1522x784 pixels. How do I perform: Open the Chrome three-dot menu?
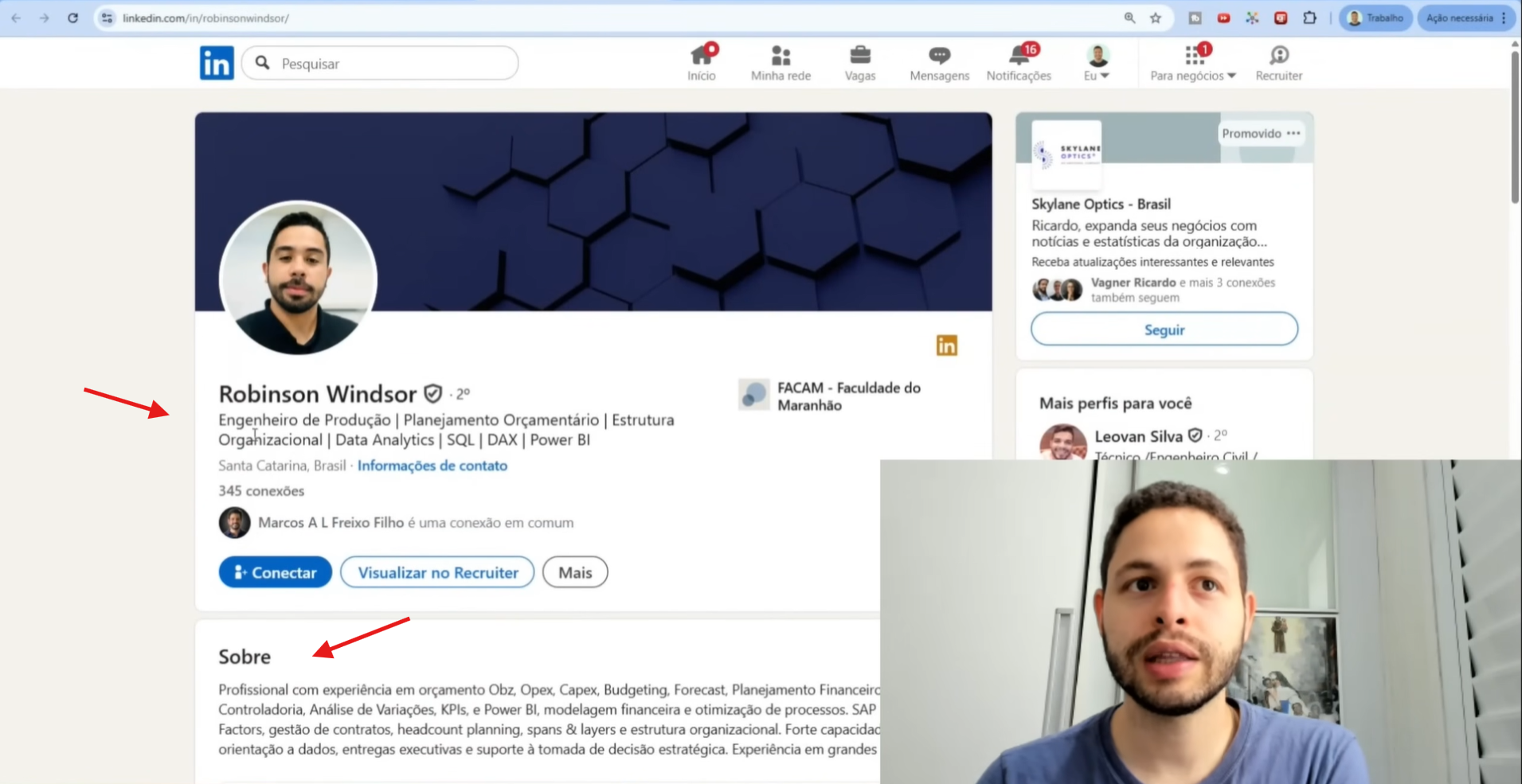(1504, 18)
